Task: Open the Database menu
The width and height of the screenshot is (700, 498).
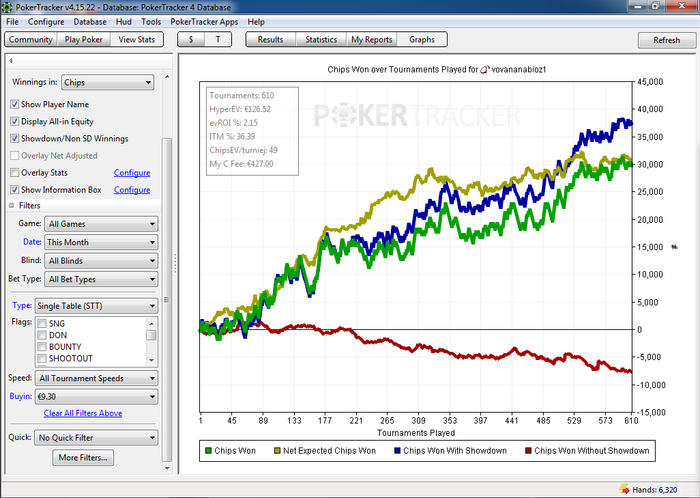Action: pos(90,22)
